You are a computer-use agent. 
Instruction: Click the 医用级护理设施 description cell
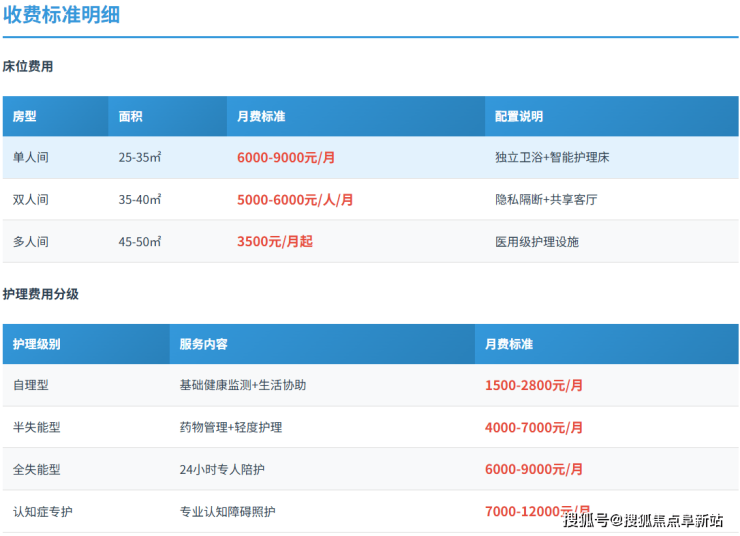(x=537, y=242)
